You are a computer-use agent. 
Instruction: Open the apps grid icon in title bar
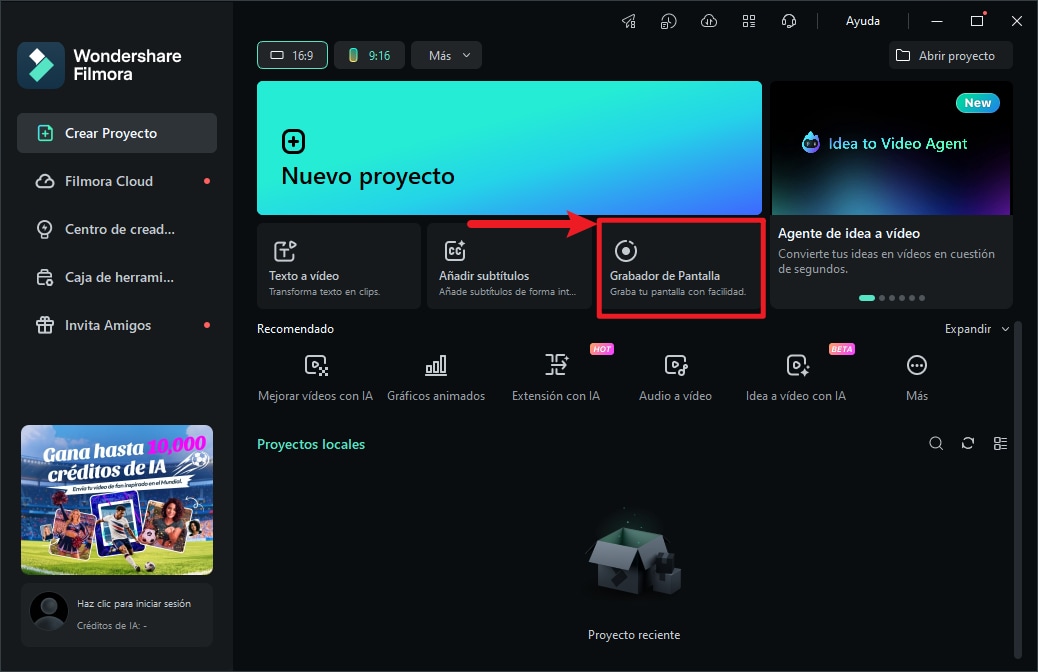click(x=749, y=21)
